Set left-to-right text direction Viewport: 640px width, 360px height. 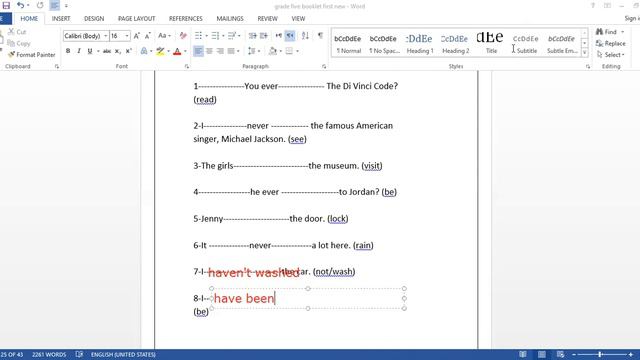click(279, 36)
